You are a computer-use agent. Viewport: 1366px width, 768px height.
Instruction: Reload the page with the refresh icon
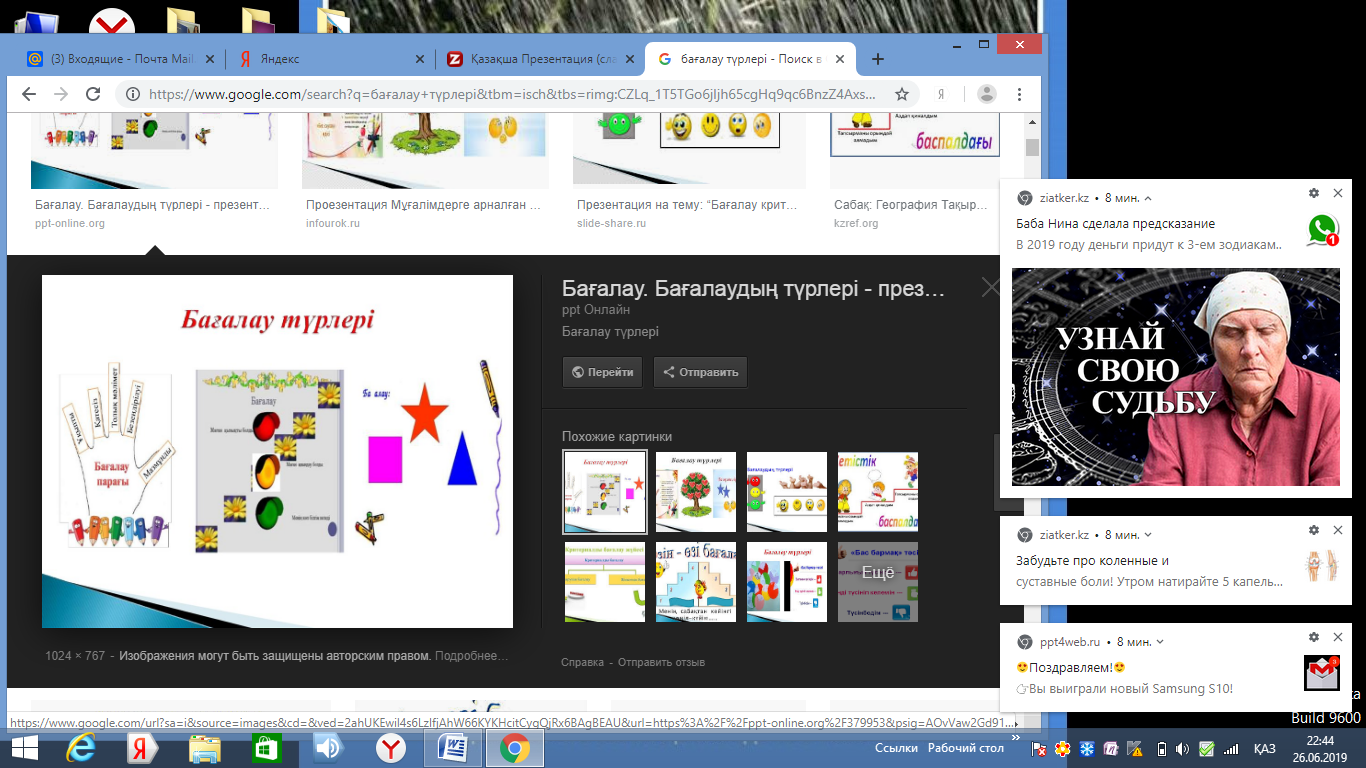point(93,94)
